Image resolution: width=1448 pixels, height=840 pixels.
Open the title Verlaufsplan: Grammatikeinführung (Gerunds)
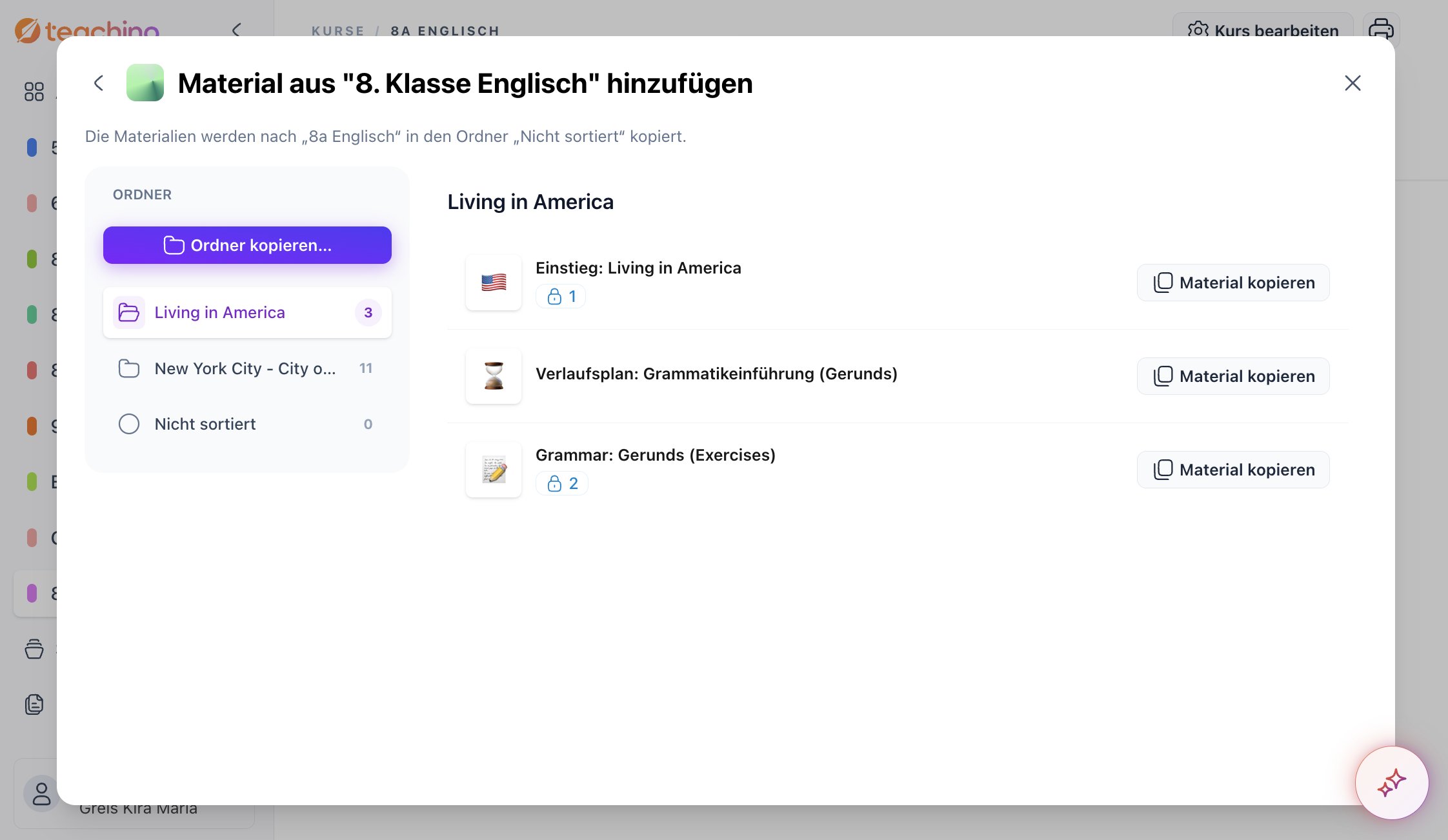click(x=716, y=374)
